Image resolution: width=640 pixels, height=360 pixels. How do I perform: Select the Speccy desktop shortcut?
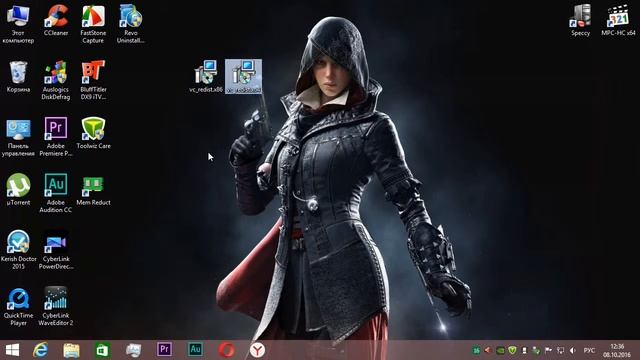[x=580, y=20]
